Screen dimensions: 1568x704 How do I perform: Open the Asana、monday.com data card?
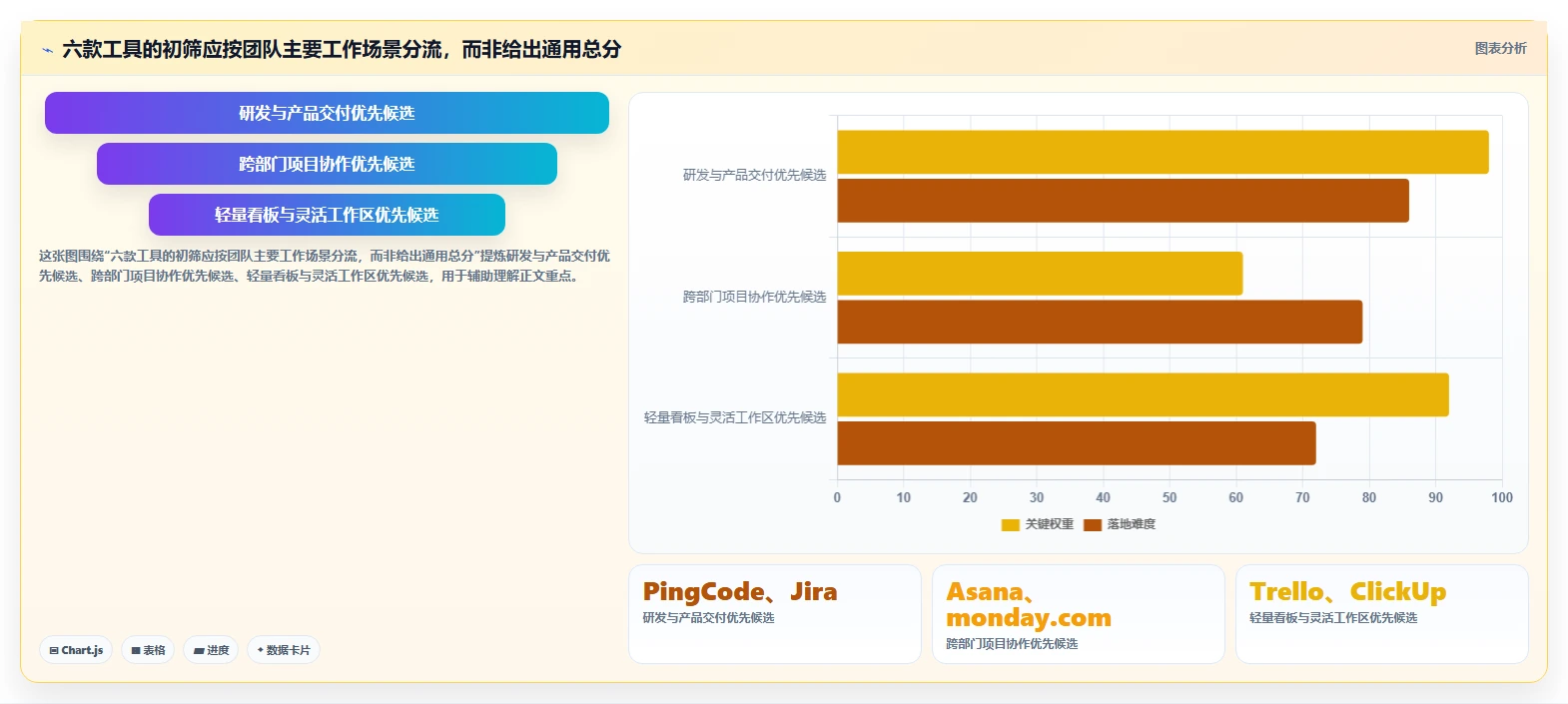(x=1079, y=614)
